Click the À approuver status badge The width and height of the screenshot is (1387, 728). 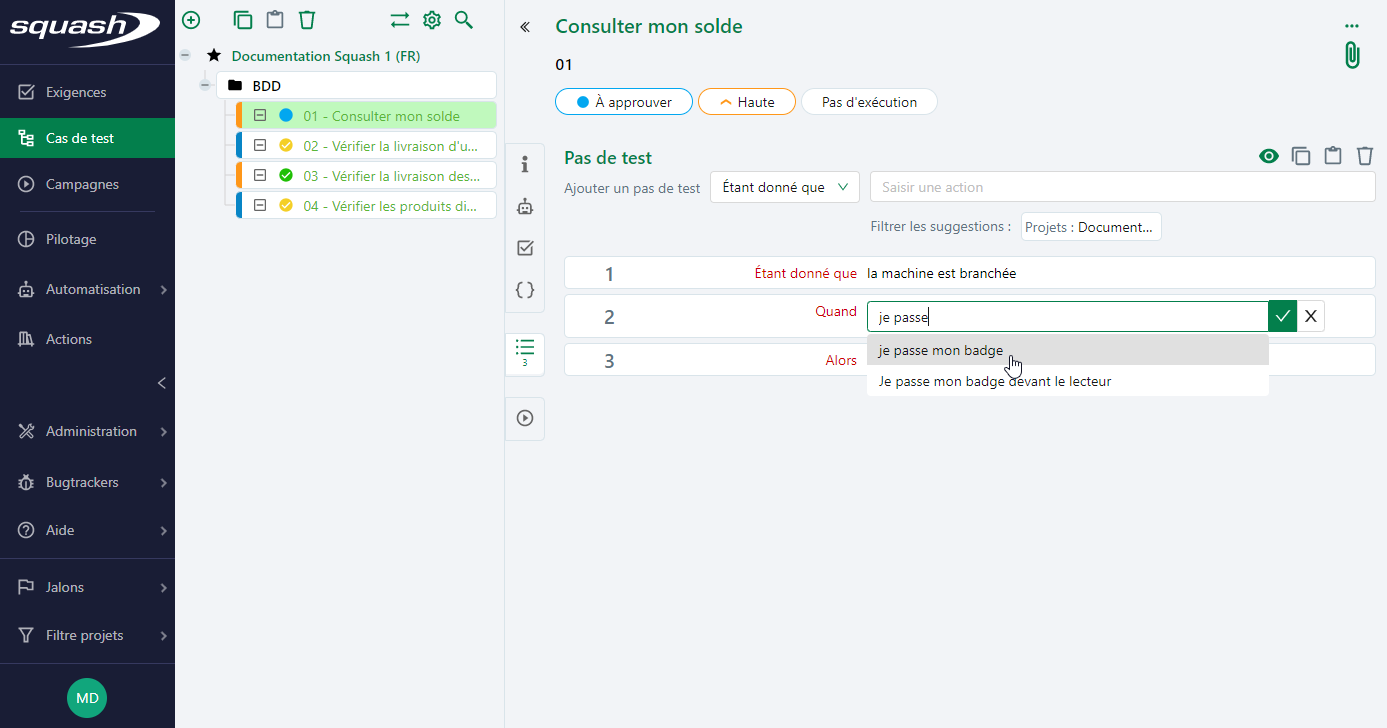624,102
